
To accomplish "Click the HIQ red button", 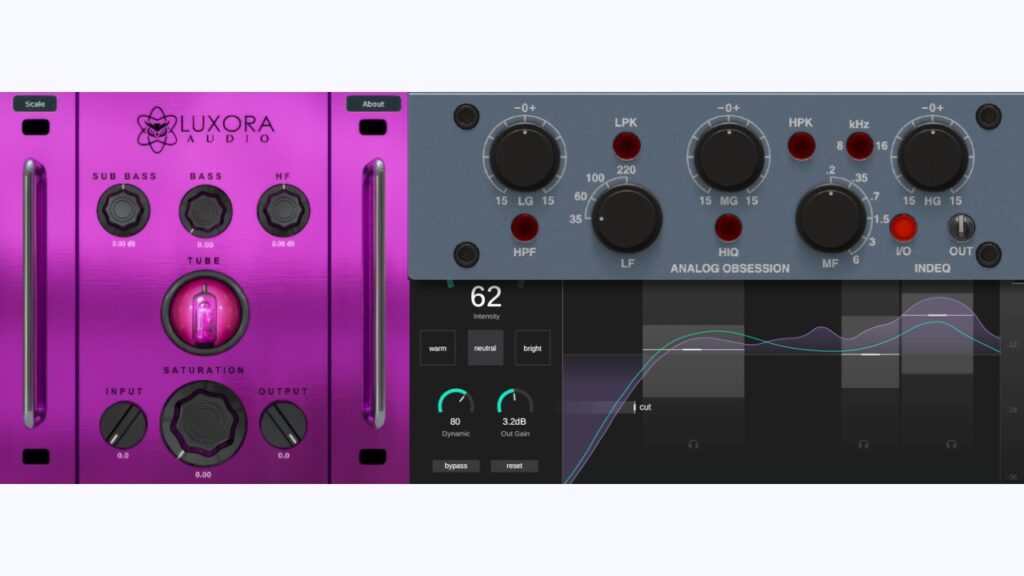I will point(728,227).
